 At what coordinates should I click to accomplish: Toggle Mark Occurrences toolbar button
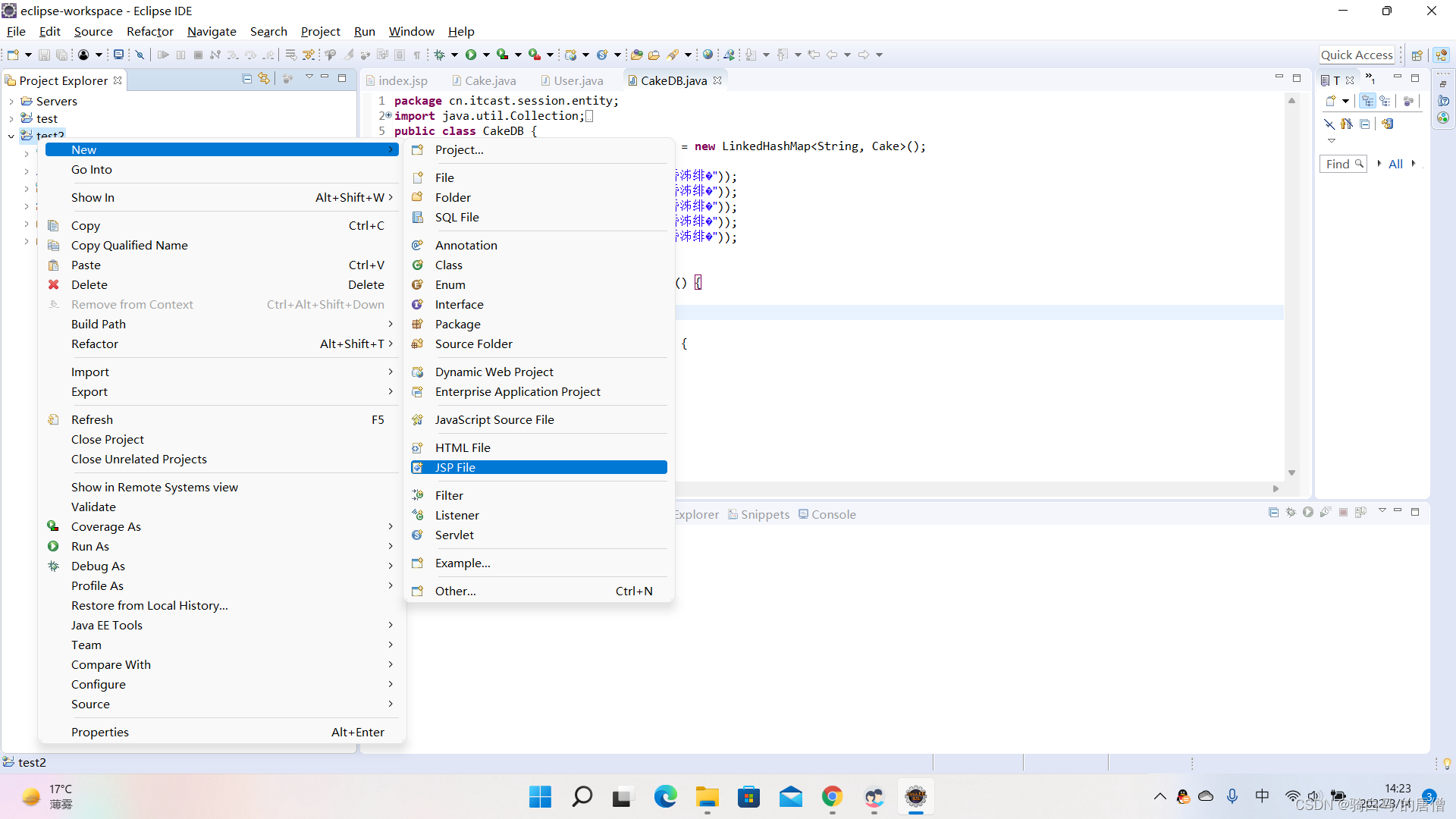pos(348,55)
